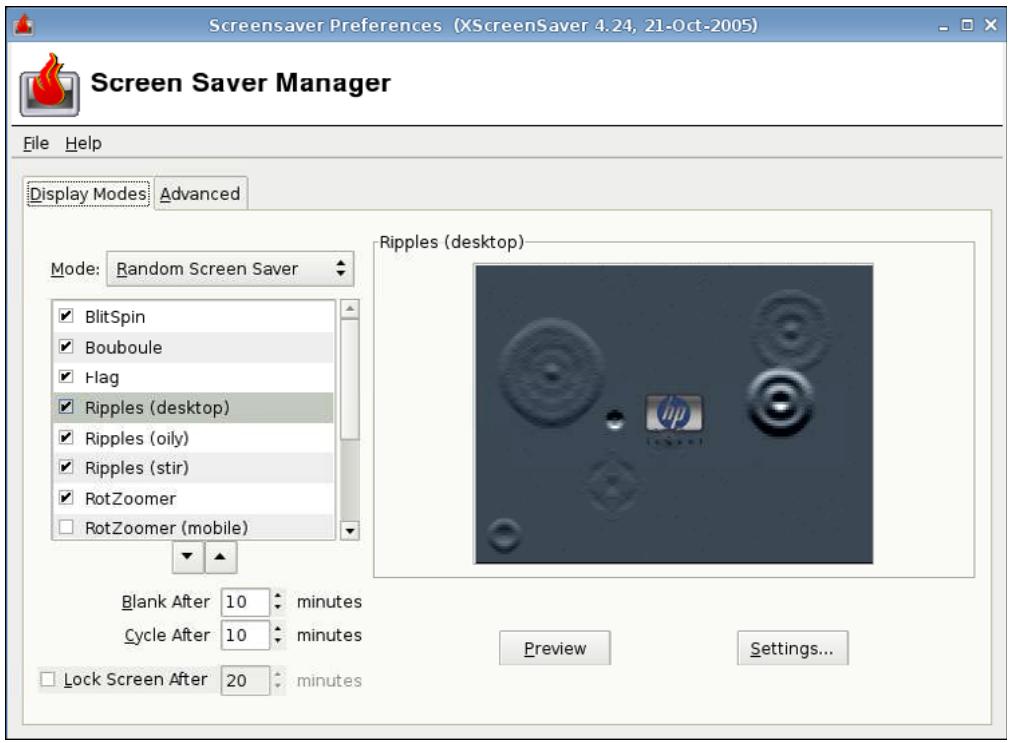The width and height of the screenshot is (1009, 743).
Task: Switch to the Advanced tab
Action: pyautogui.click(x=200, y=194)
